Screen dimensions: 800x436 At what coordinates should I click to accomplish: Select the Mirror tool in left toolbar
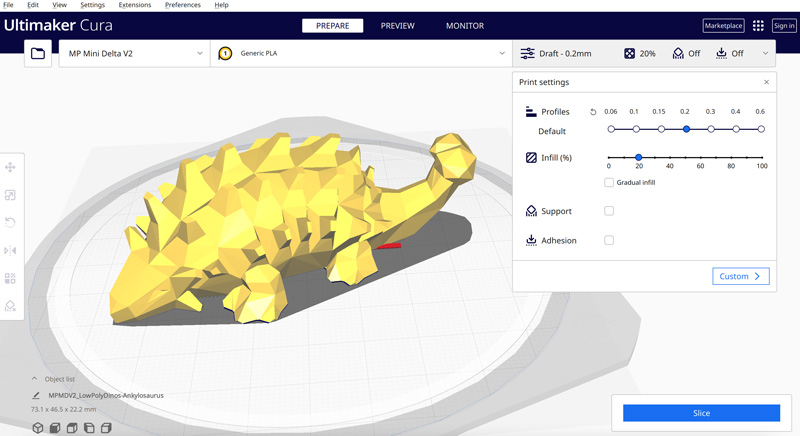click(10, 250)
